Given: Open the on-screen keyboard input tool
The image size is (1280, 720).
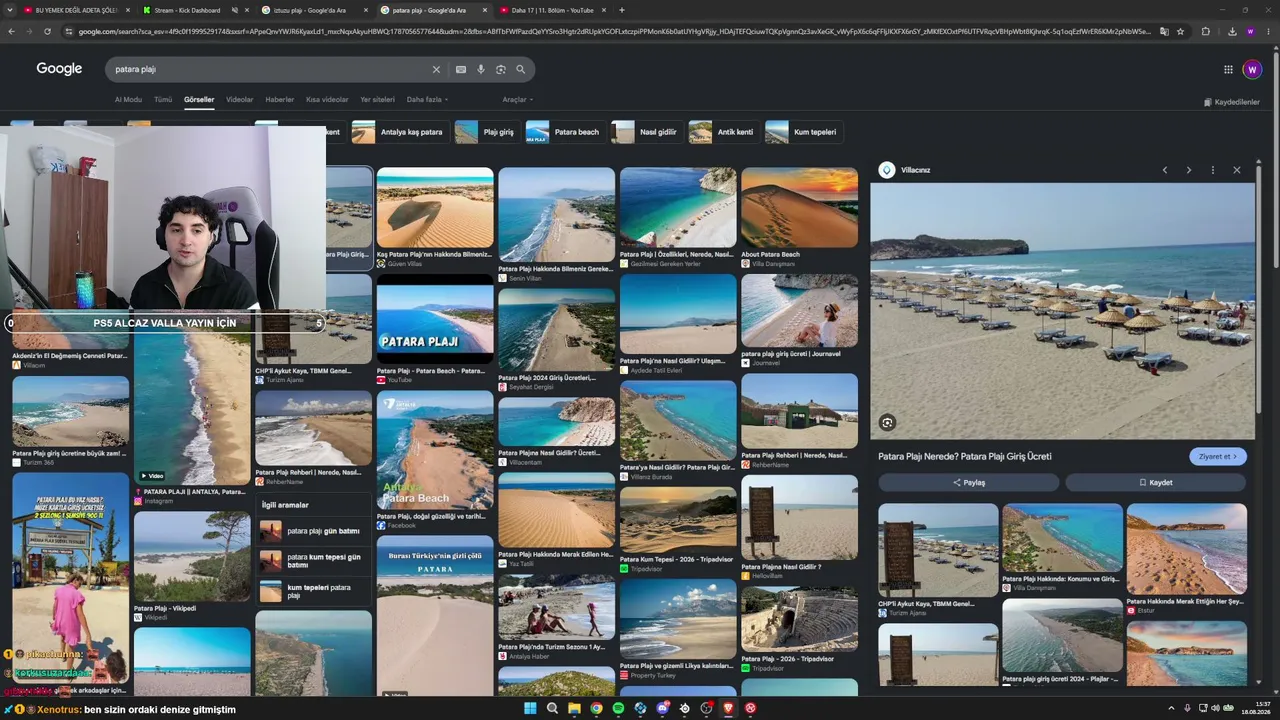Looking at the screenshot, I should pos(461,69).
